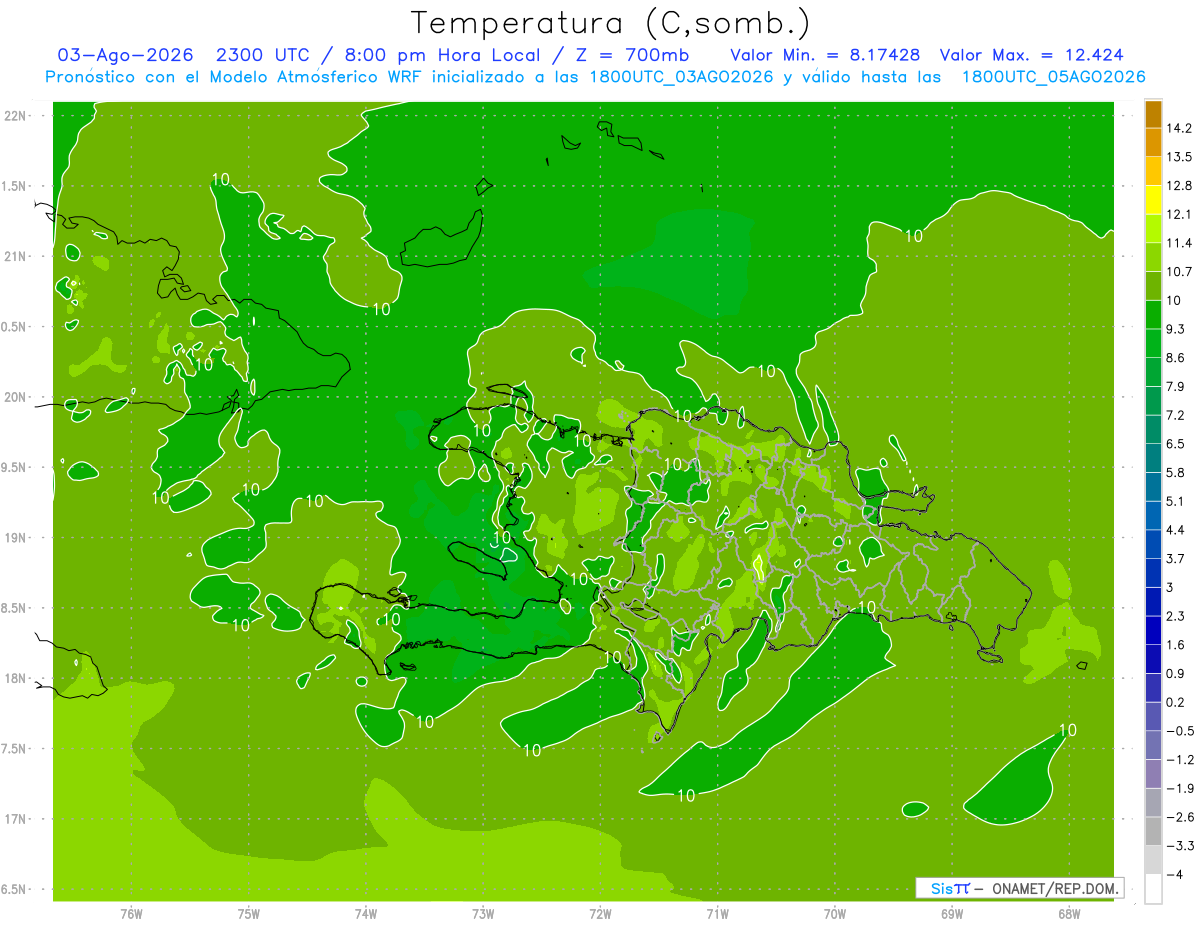
Task: Click the '69W' longitude label
Action: click(952, 913)
